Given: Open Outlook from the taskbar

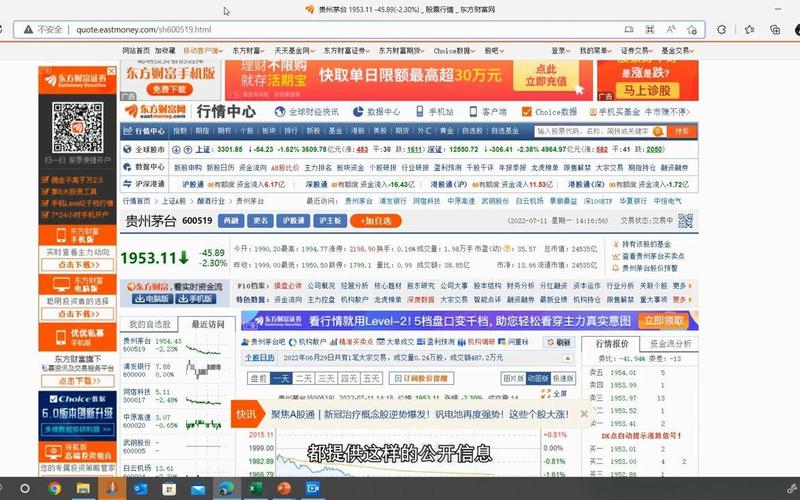Looking at the screenshot, I should 140,488.
